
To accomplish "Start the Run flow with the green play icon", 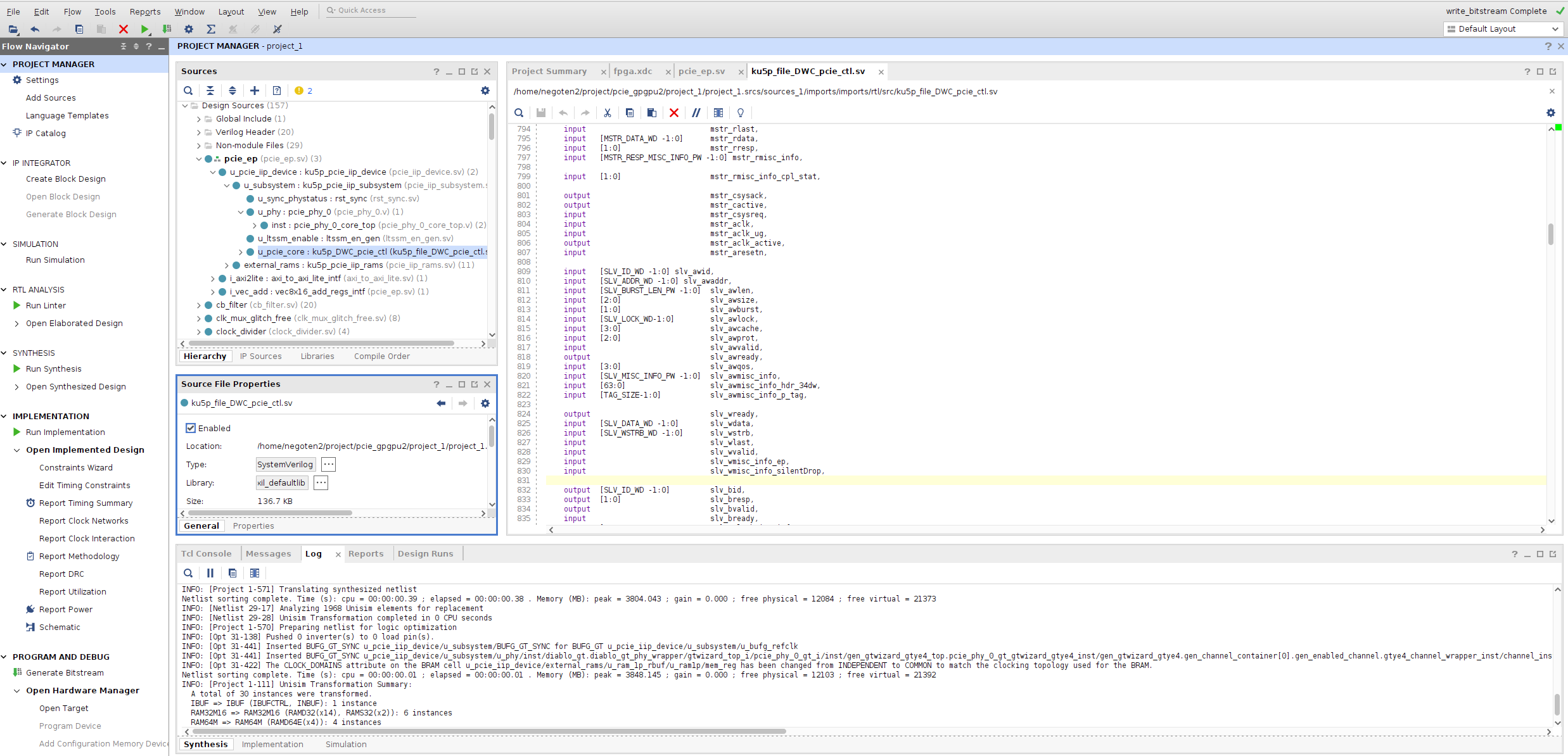I will click(145, 29).
